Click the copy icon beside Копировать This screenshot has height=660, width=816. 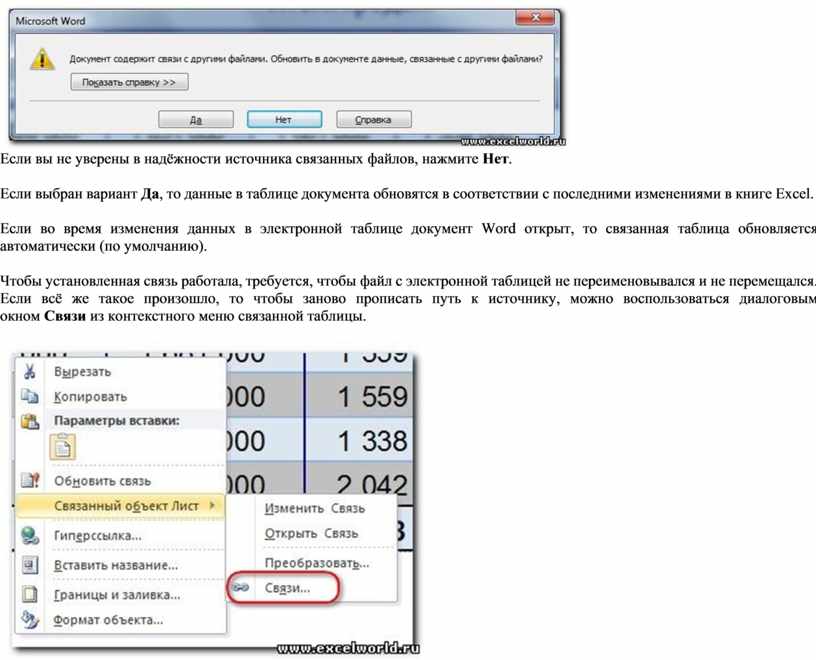(x=30, y=397)
